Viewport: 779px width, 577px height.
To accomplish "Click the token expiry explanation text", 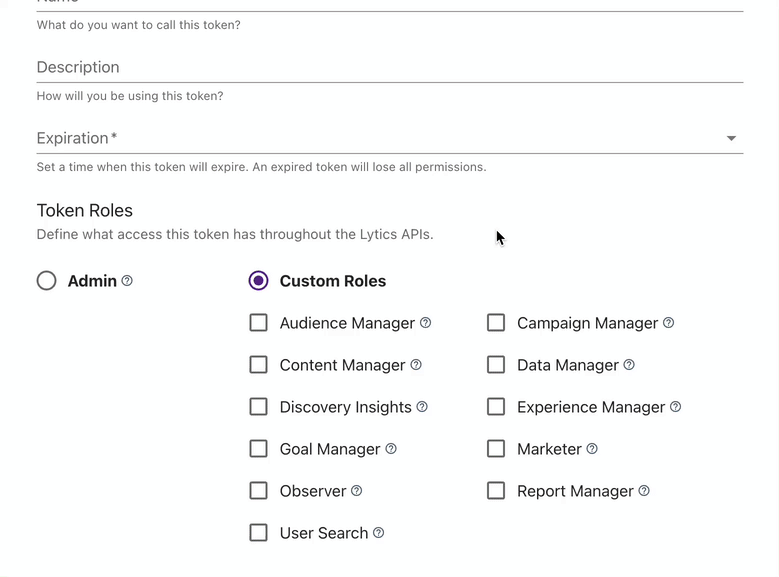I will click(261, 167).
